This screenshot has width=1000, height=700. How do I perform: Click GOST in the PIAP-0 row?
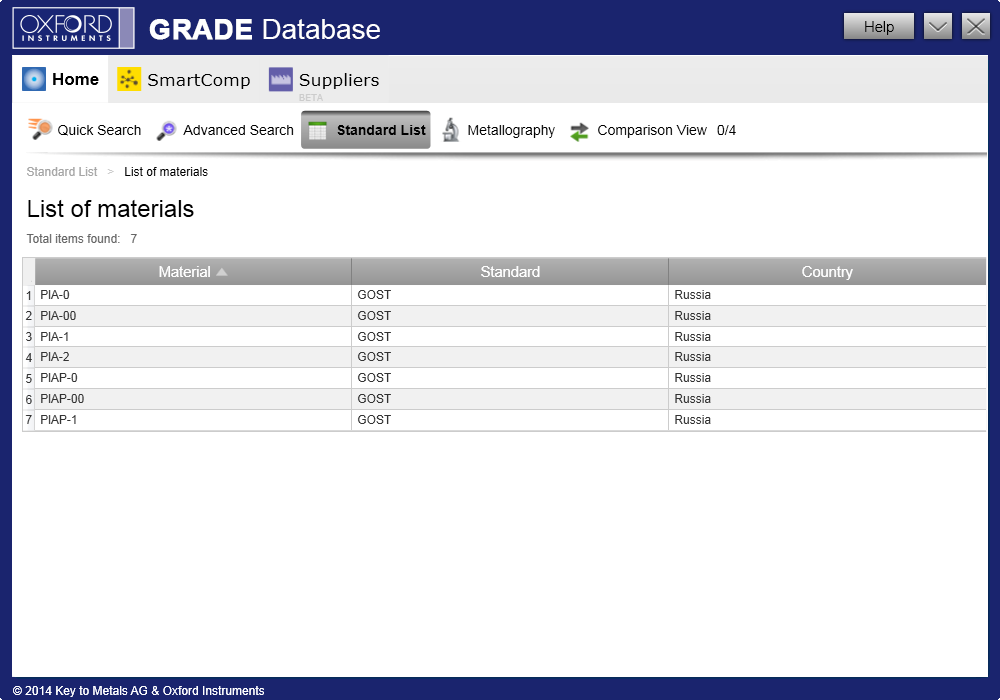click(374, 377)
